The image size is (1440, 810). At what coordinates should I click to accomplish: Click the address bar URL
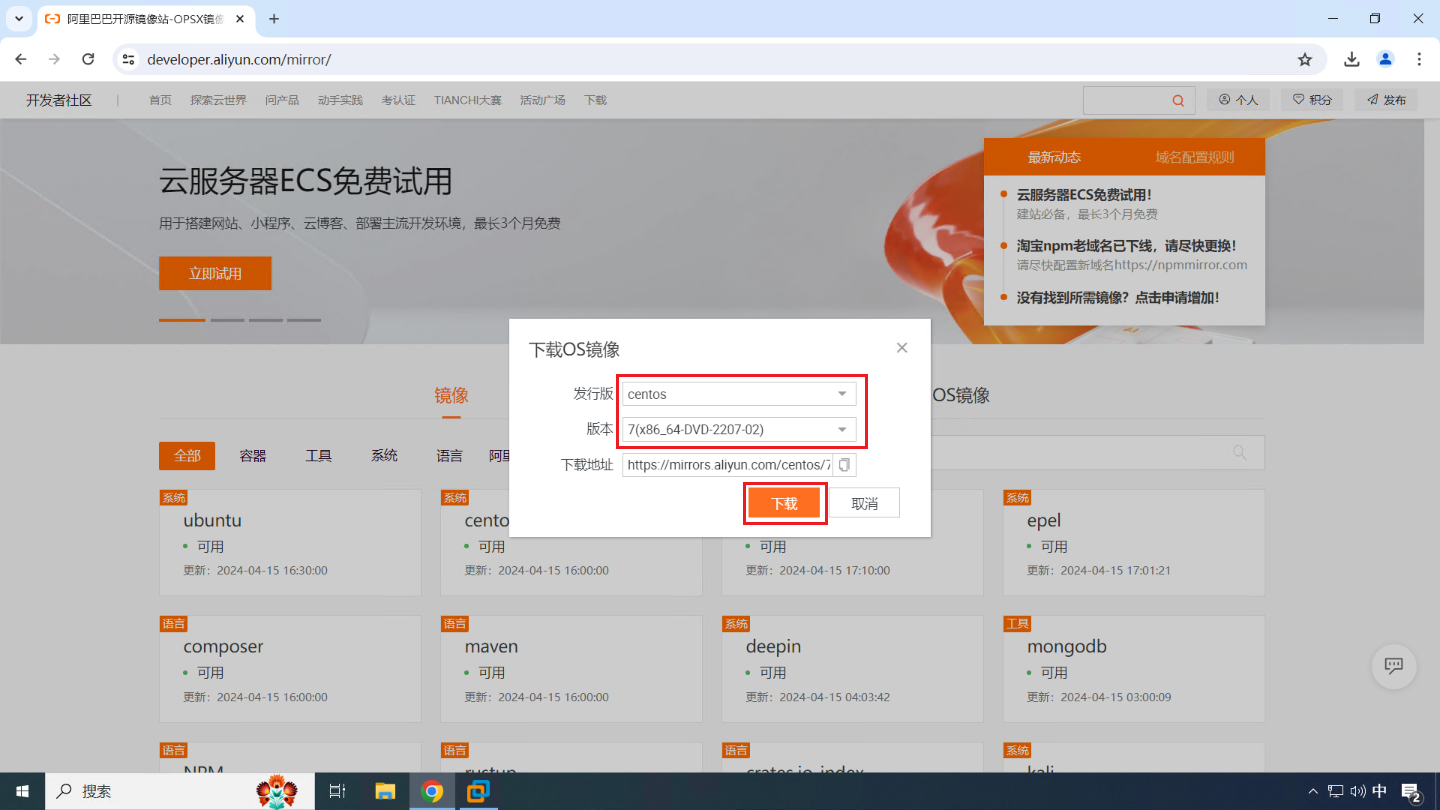[239, 59]
